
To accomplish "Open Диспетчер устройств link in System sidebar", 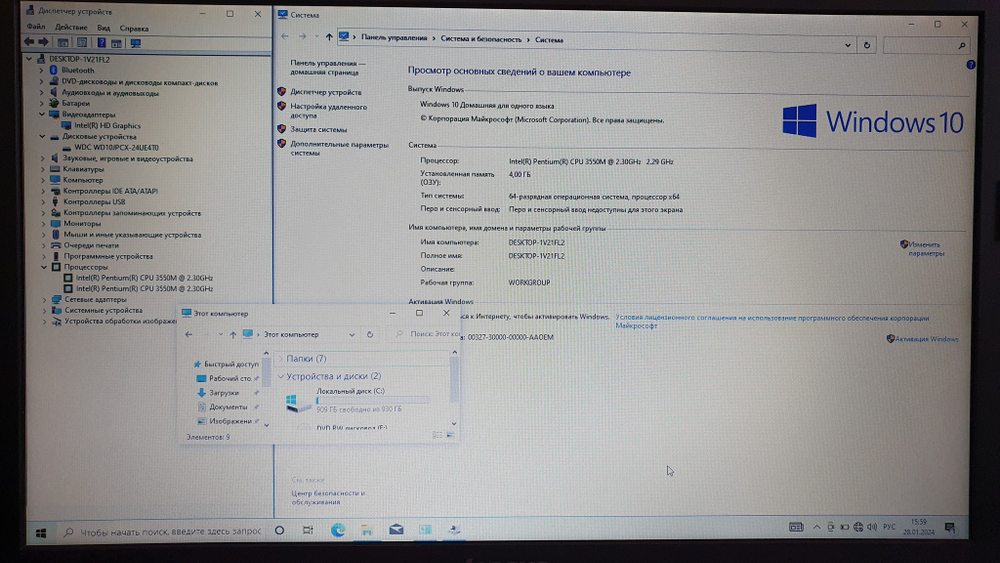I will (x=326, y=92).
